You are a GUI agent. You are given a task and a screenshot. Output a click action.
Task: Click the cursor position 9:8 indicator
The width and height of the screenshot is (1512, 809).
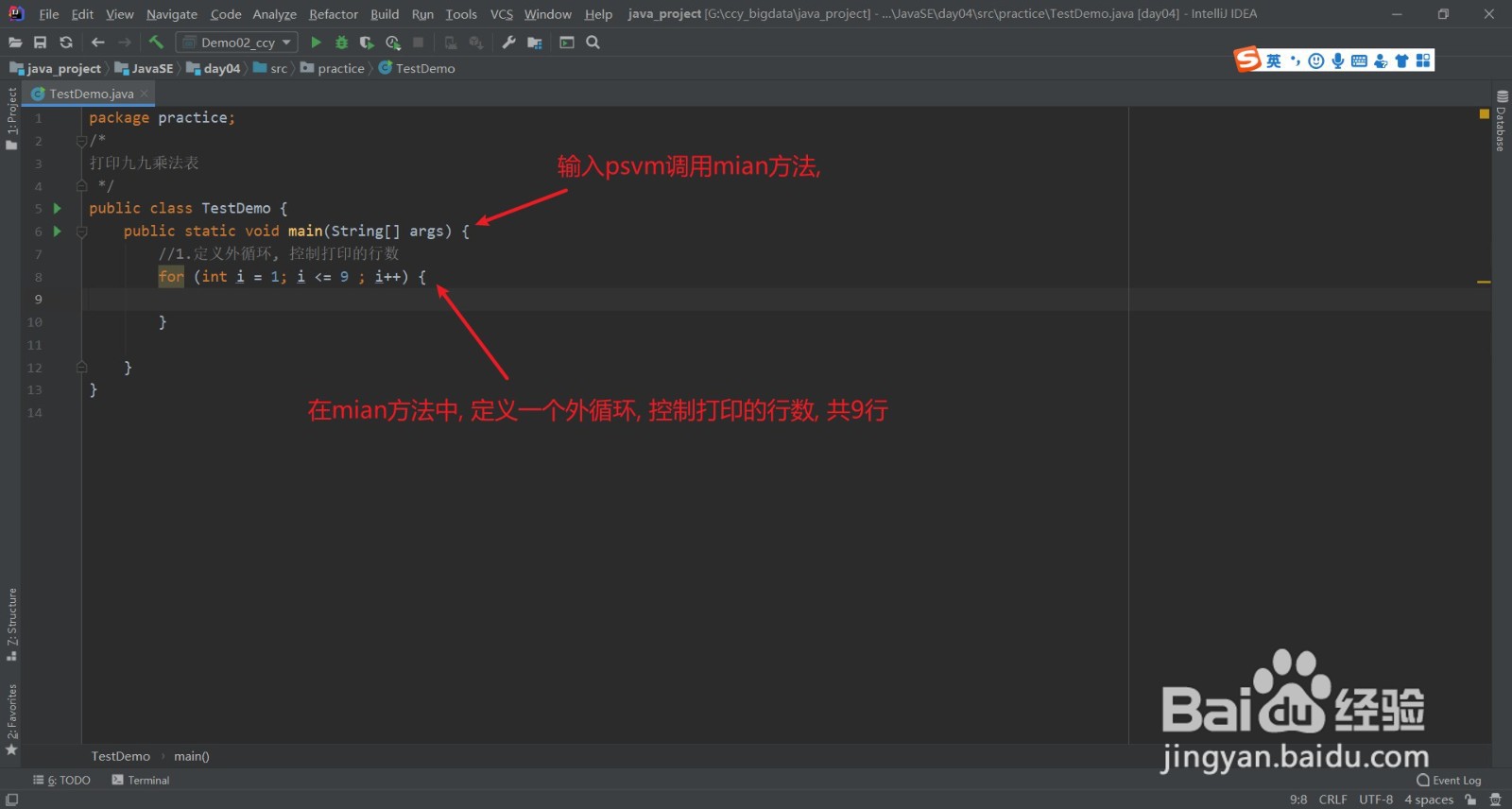(x=1298, y=800)
